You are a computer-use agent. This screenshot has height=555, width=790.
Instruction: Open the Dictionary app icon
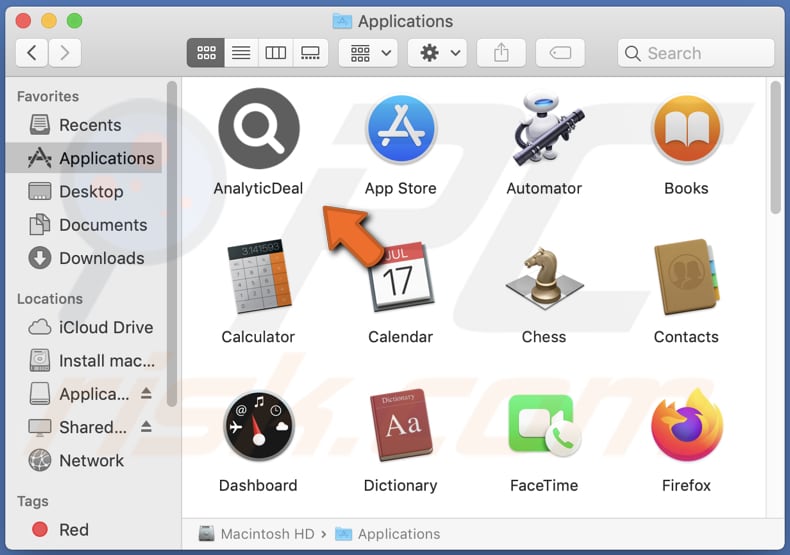pos(401,425)
